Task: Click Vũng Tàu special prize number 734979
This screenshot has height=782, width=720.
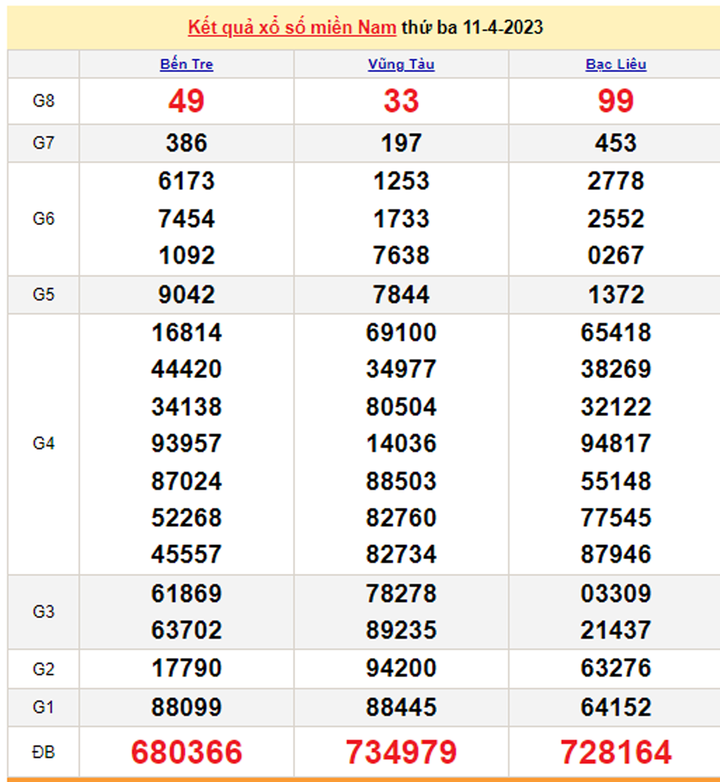Action: click(401, 752)
